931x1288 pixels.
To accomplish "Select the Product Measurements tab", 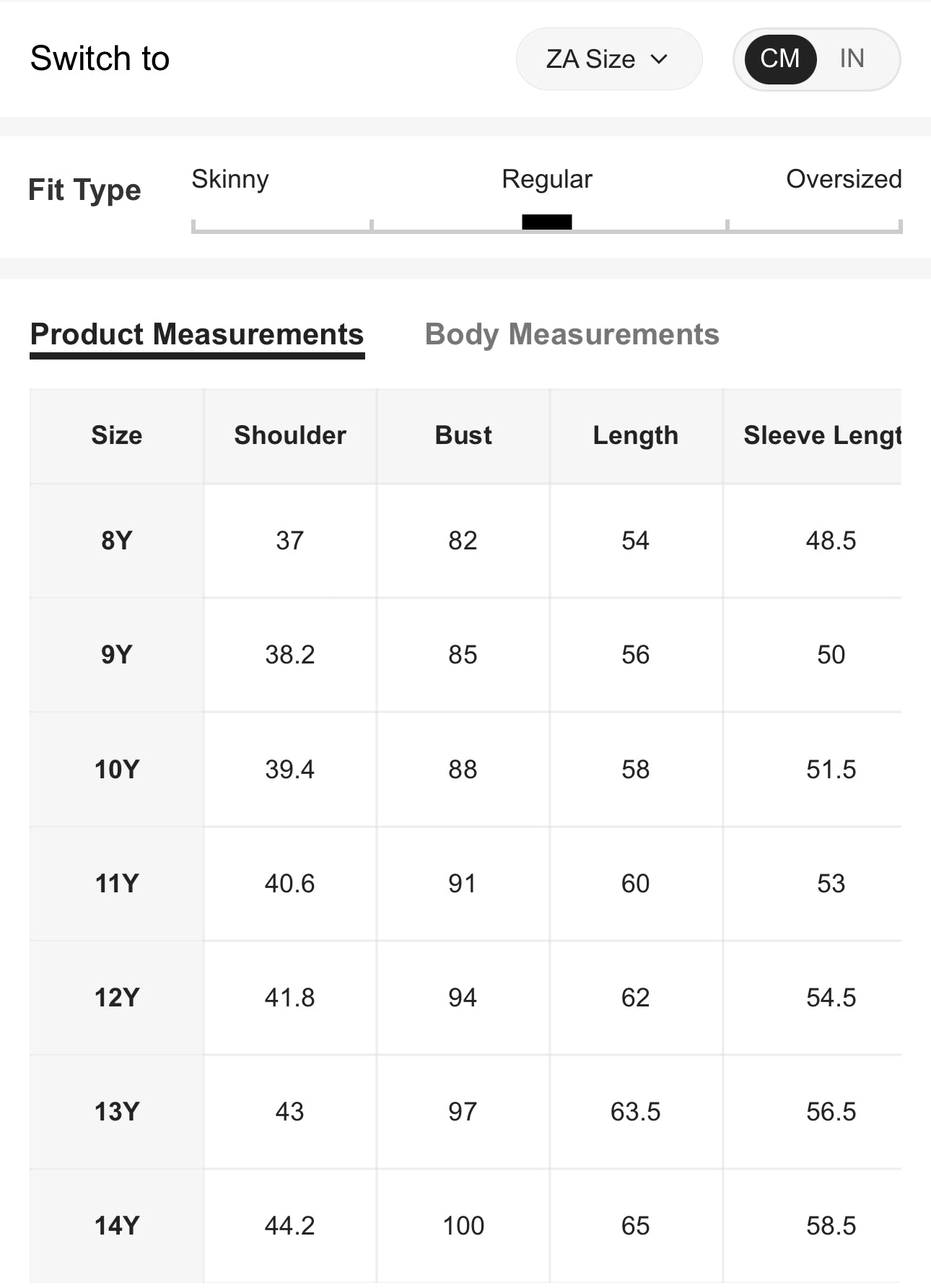I will (197, 334).
